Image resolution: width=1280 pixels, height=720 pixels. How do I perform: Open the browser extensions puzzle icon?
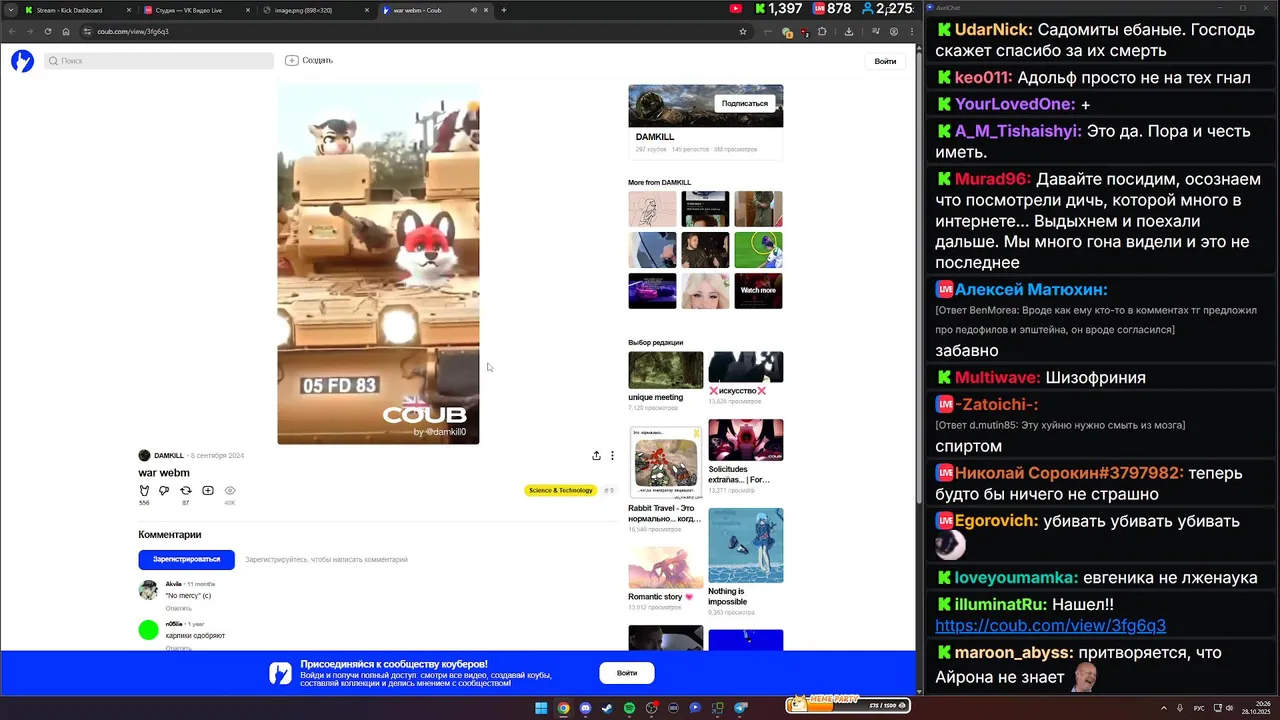coord(822,31)
